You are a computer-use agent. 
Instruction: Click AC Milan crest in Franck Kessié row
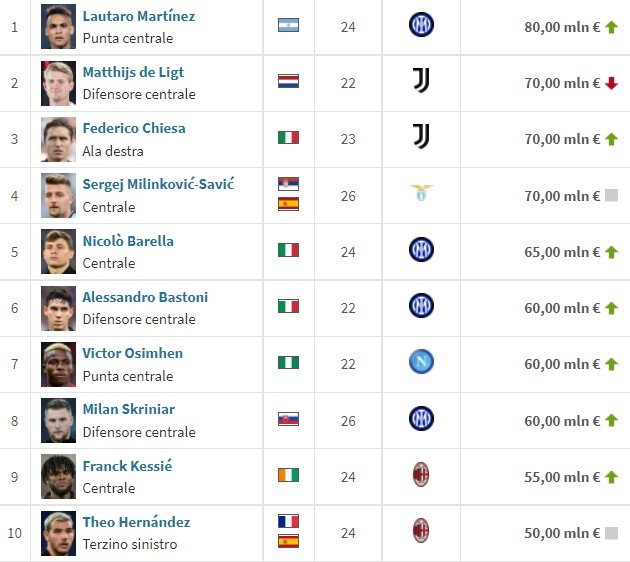(421, 474)
